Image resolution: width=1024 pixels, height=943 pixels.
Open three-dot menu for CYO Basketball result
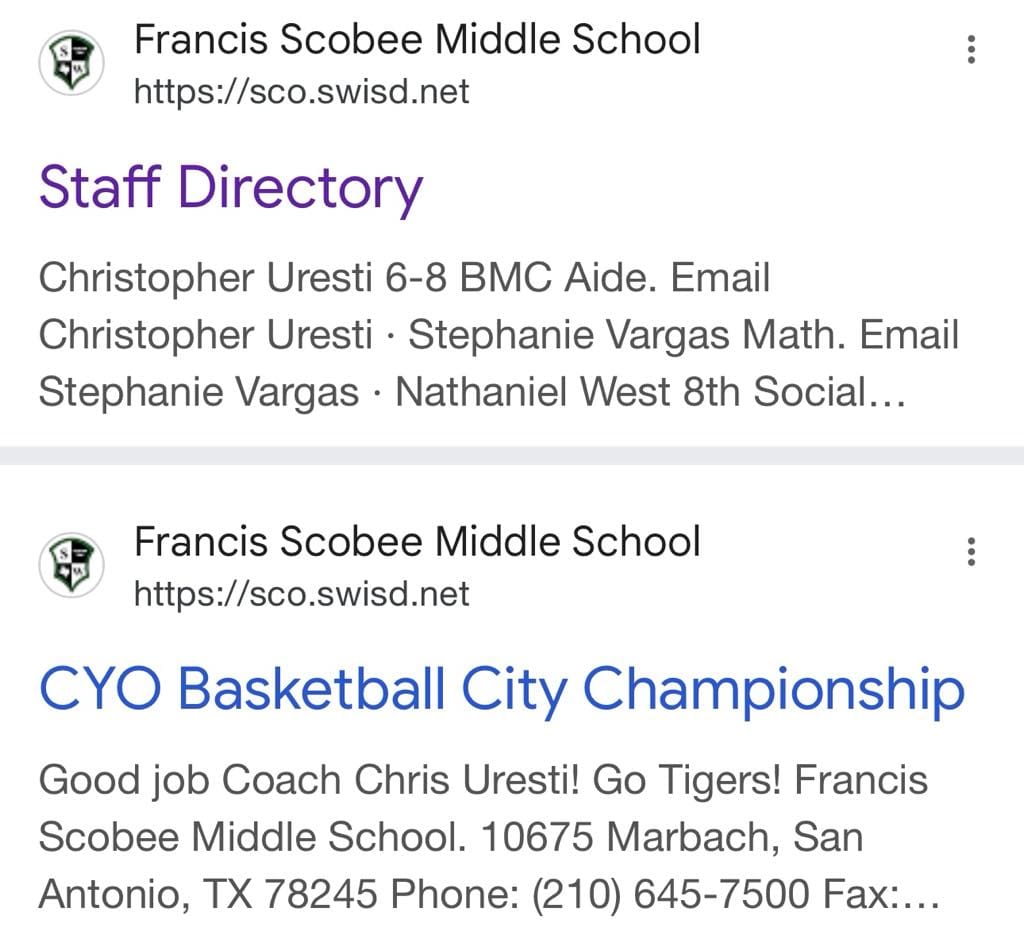click(x=970, y=551)
